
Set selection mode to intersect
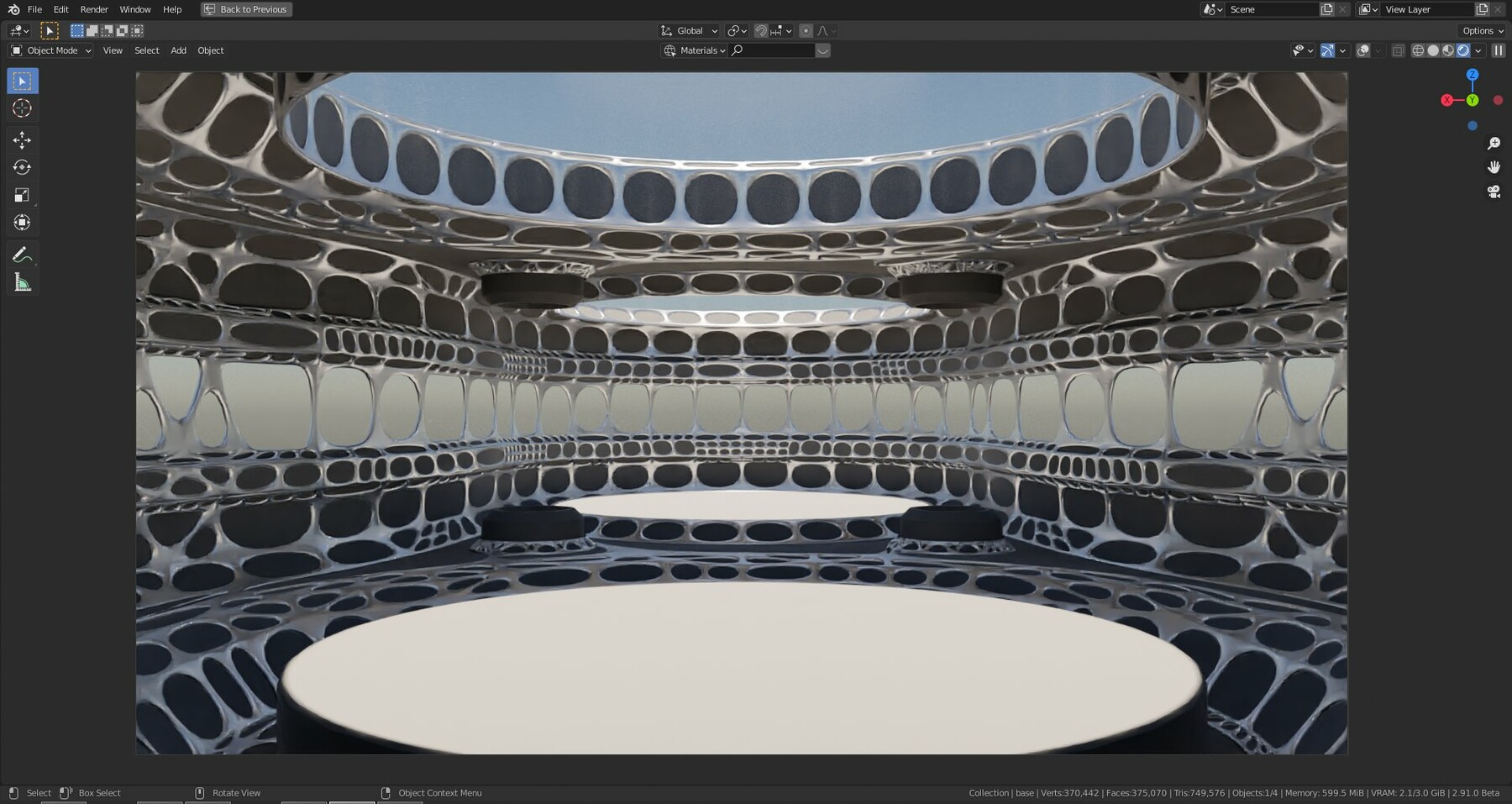(x=137, y=31)
